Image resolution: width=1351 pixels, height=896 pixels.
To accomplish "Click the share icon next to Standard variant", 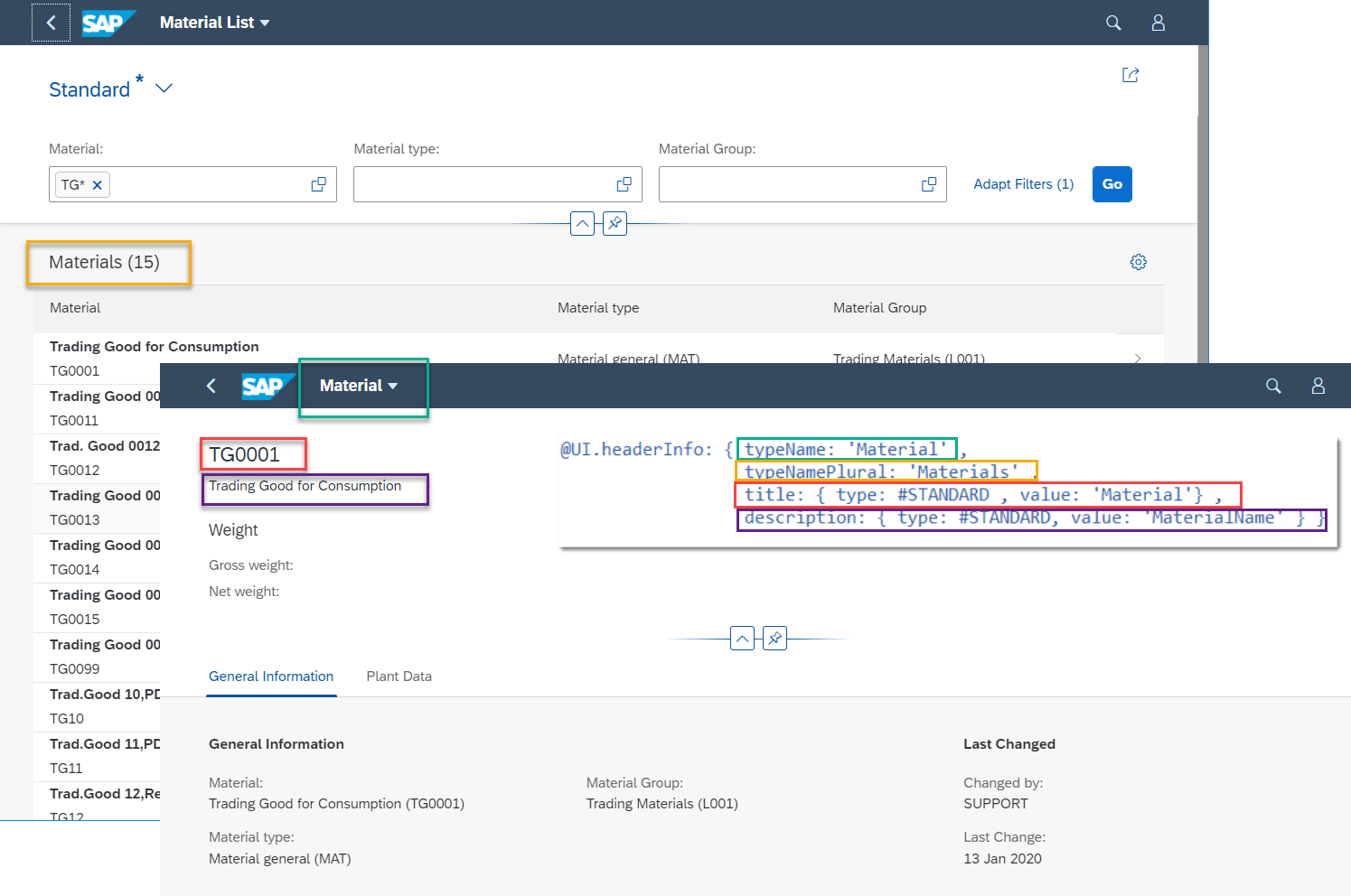I will [1130, 75].
